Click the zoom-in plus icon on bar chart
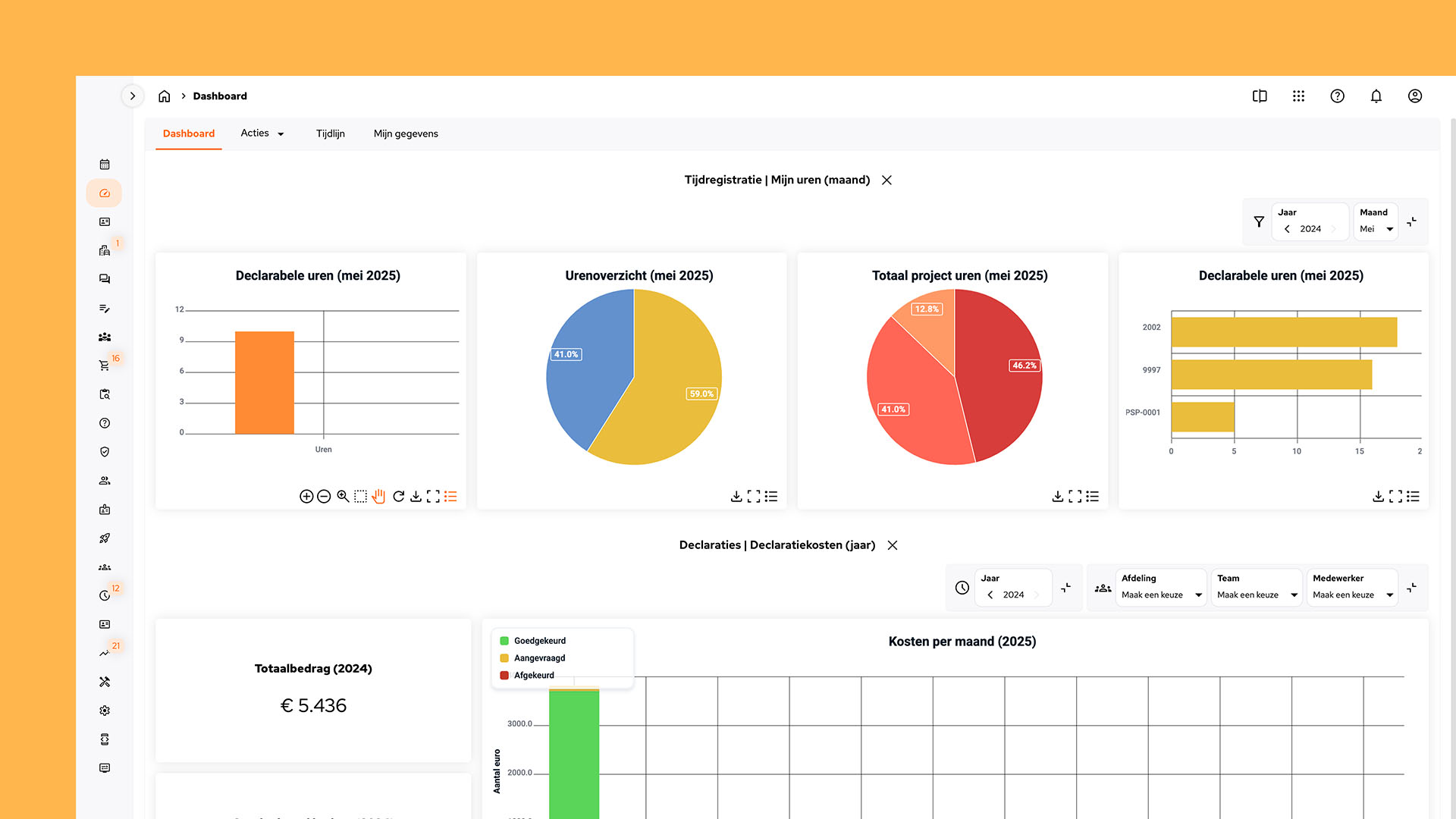This screenshot has height=819, width=1456. (306, 497)
